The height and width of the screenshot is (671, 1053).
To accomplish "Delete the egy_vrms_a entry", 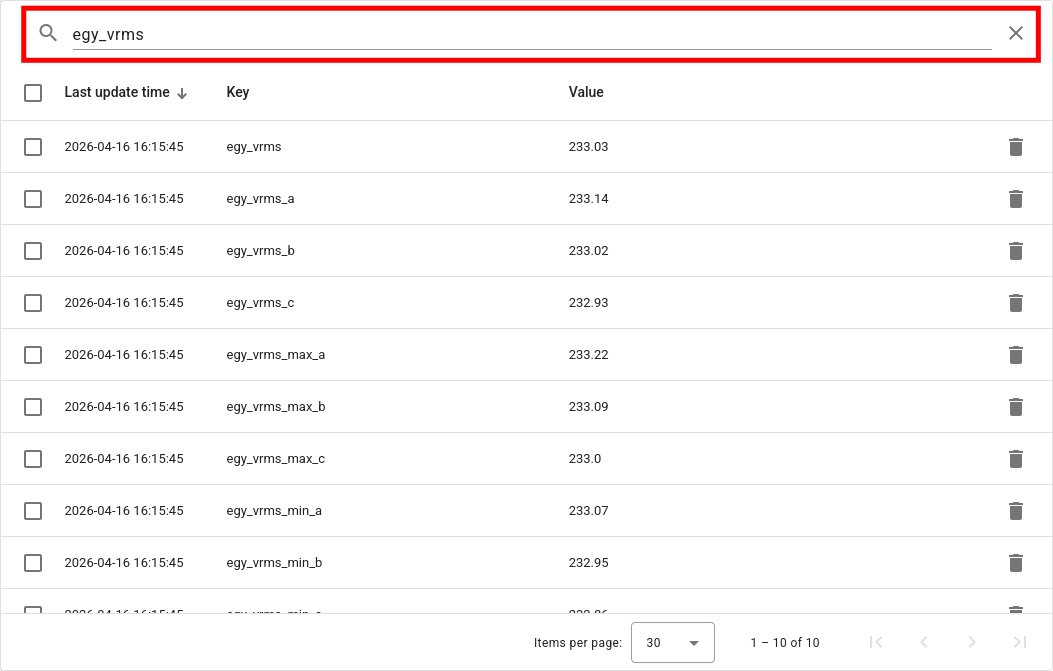I will pos(1016,199).
